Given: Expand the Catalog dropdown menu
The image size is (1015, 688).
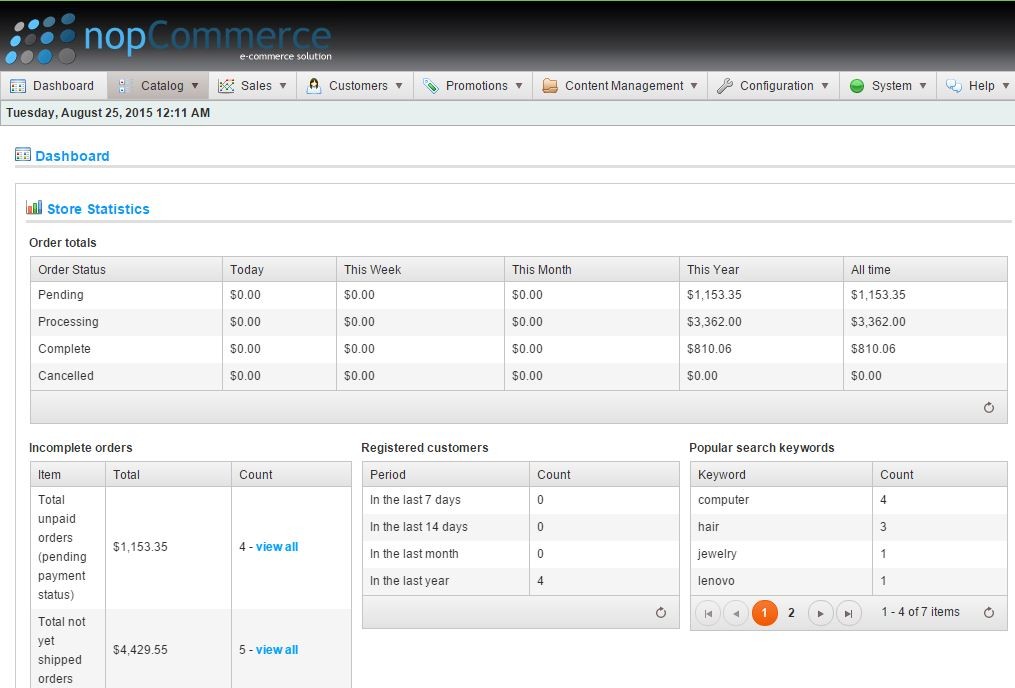Looking at the screenshot, I should point(160,86).
